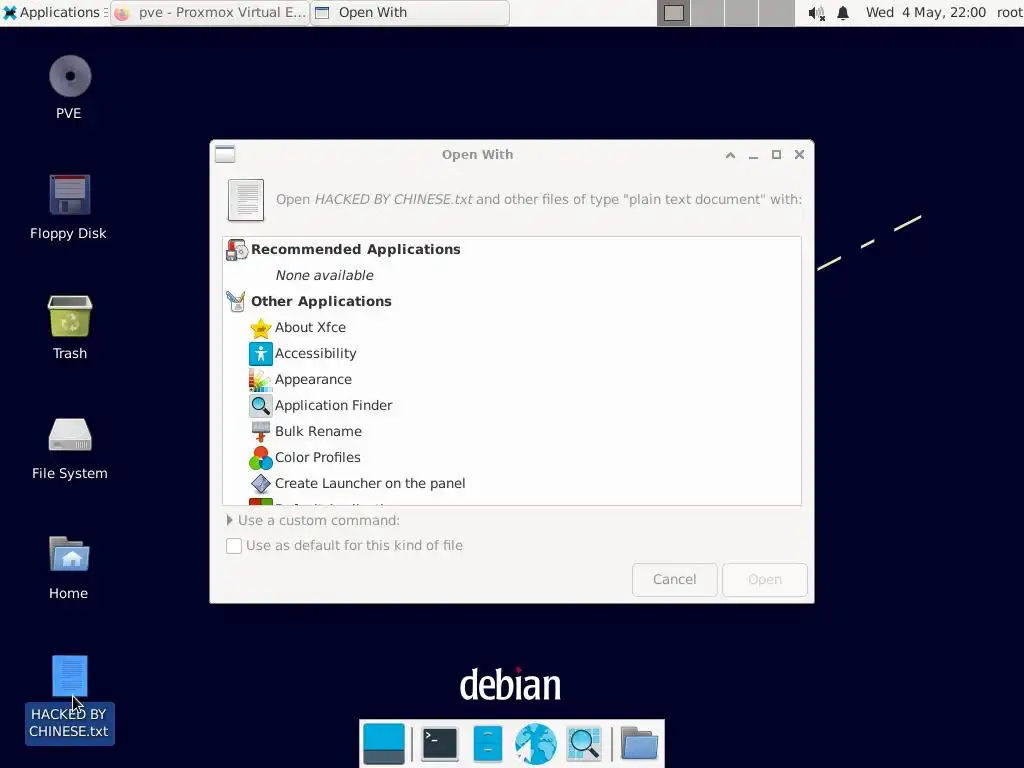Enable Use as default for this file kind
The height and width of the screenshot is (768, 1024).
[x=234, y=546]
